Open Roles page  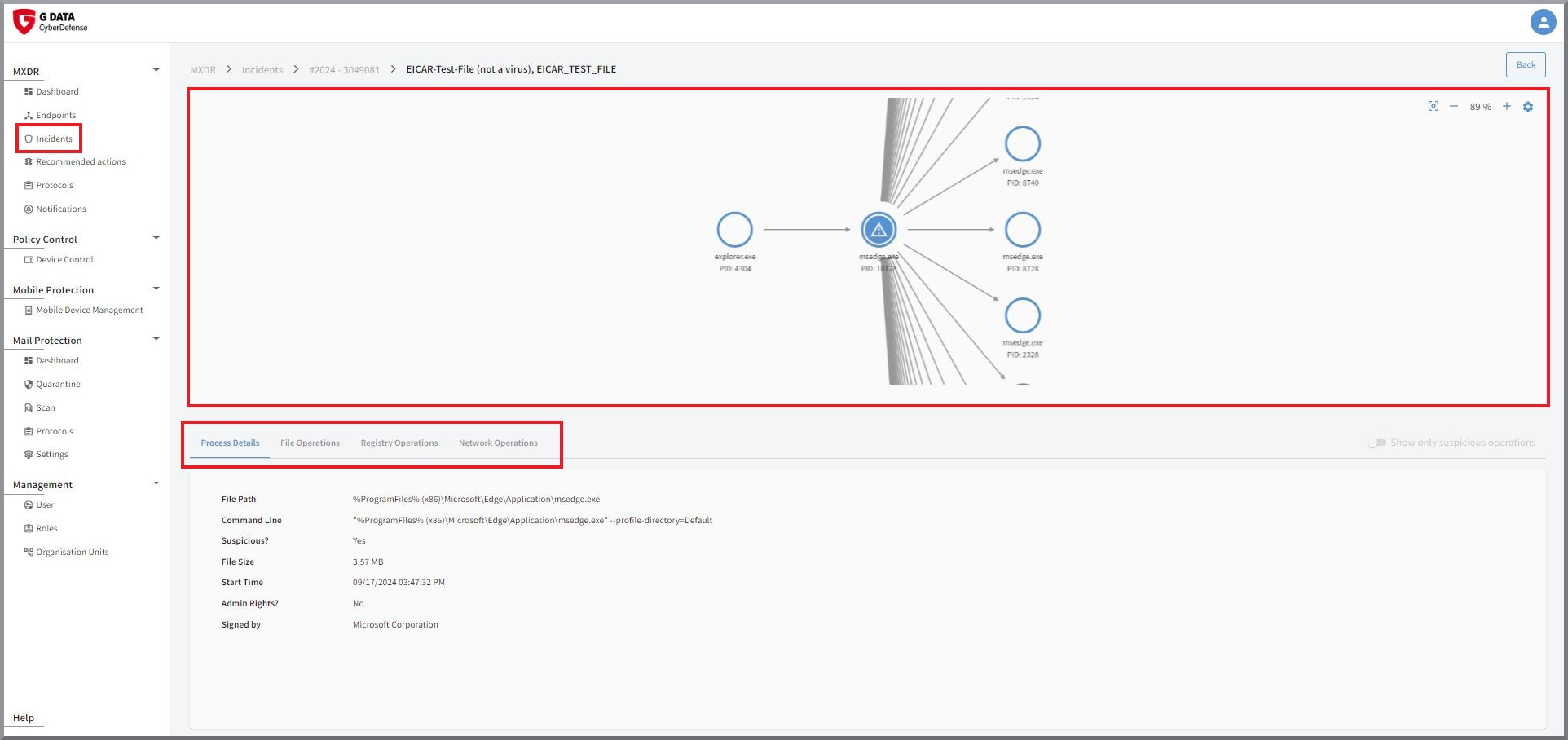click(x=41, y=529)
